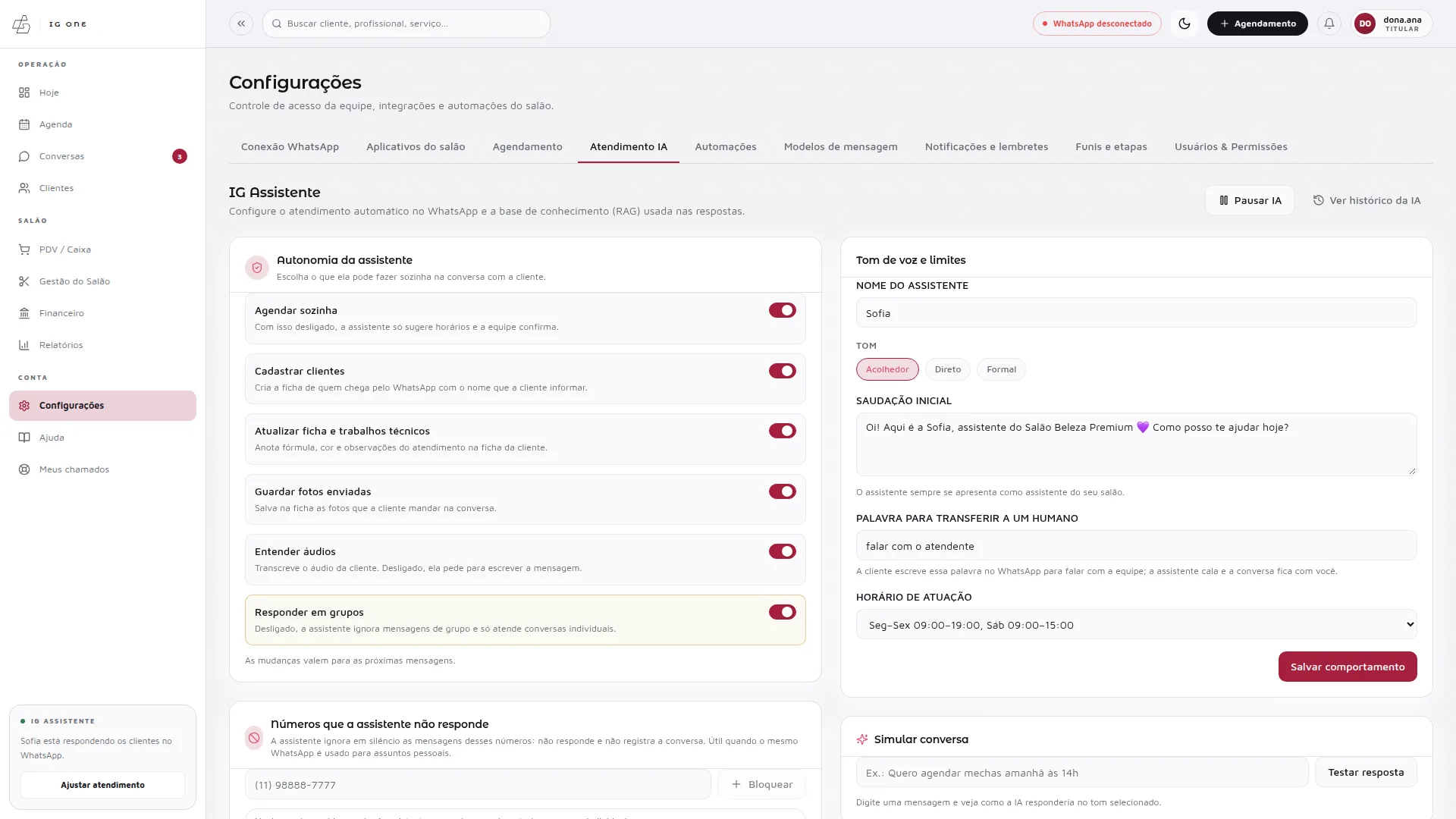The height and width of the screenshot is (819, 1456).
Task: Click the Conversas unread badge showing 3
Action: 180,156
